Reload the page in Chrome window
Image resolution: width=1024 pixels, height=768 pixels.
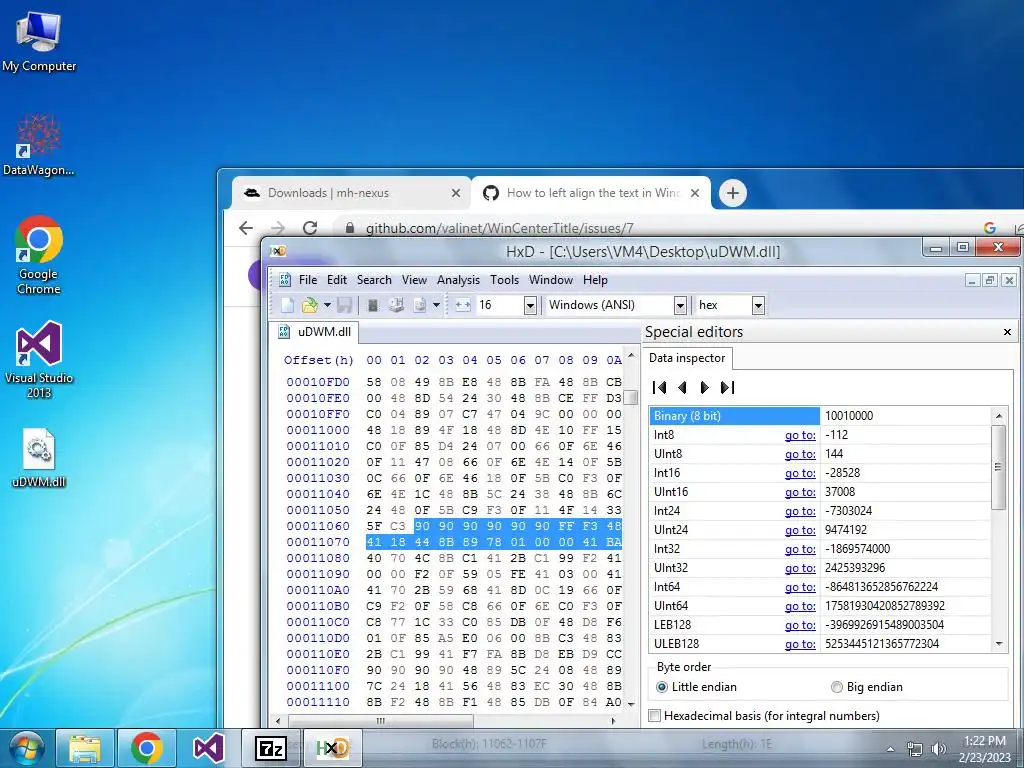point(310,228)
